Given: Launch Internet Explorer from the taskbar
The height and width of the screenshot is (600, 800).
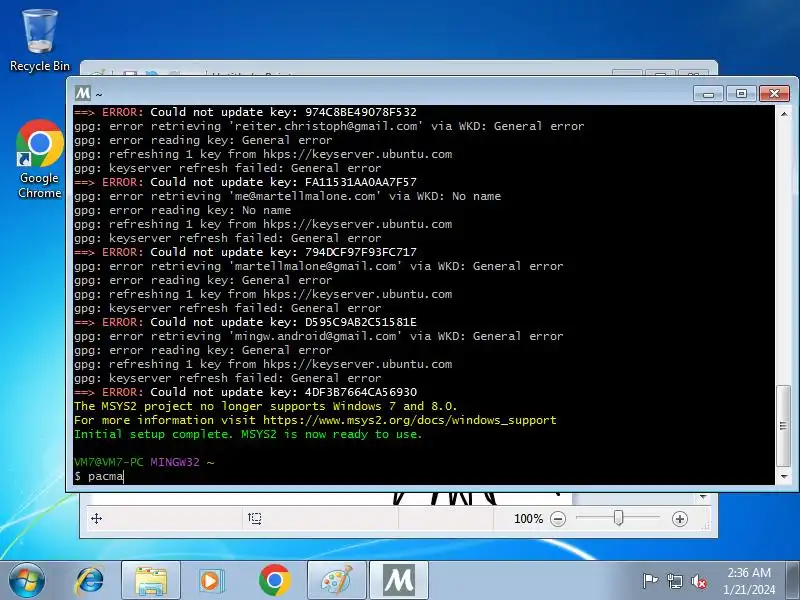Looking at the screenshot, I should (x=90, y=580).
